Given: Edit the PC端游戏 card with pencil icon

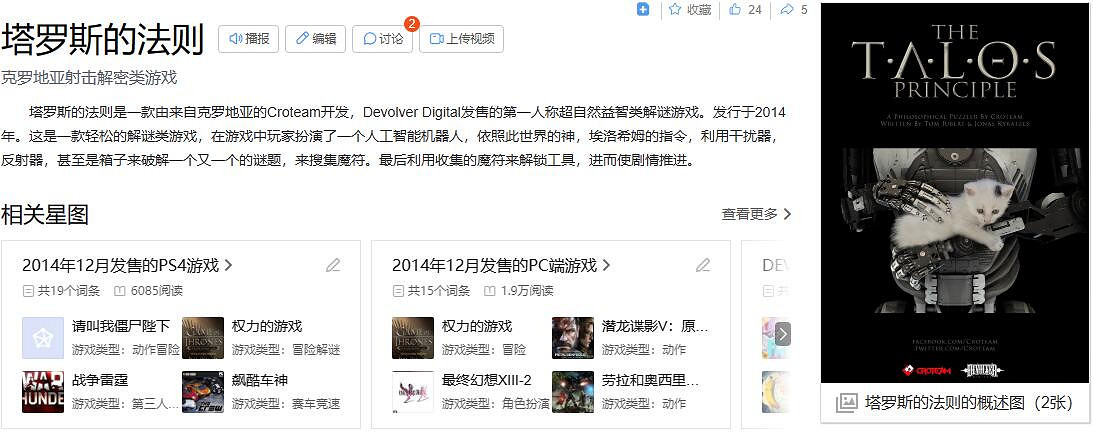Looking at the screenshot, I should [x=703, y=265].
